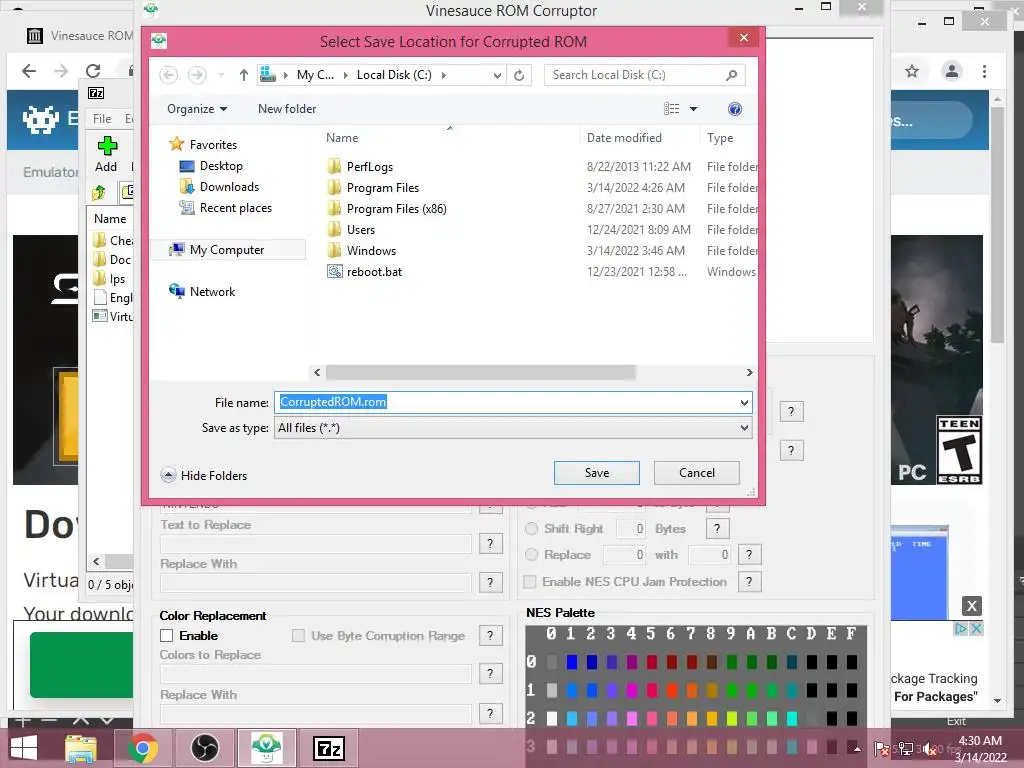This screenshot has width=1024, height=768.
Task: Toggle Use Byte Corruption Range checkbox
Action: click(x=298, y=635)
